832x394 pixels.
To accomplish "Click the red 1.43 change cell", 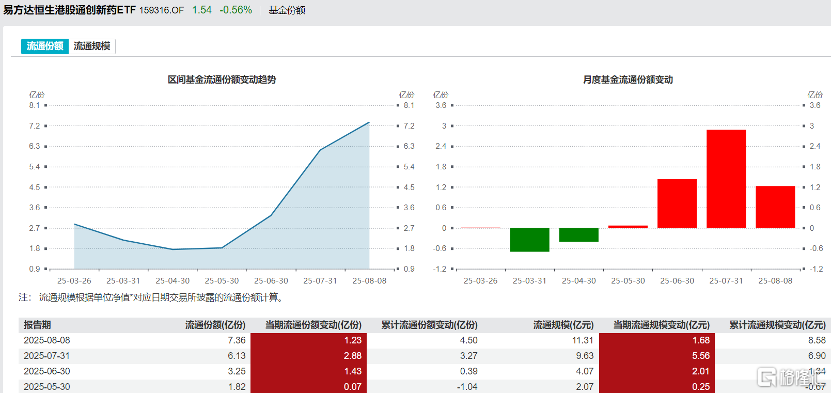I will point(308,370).
